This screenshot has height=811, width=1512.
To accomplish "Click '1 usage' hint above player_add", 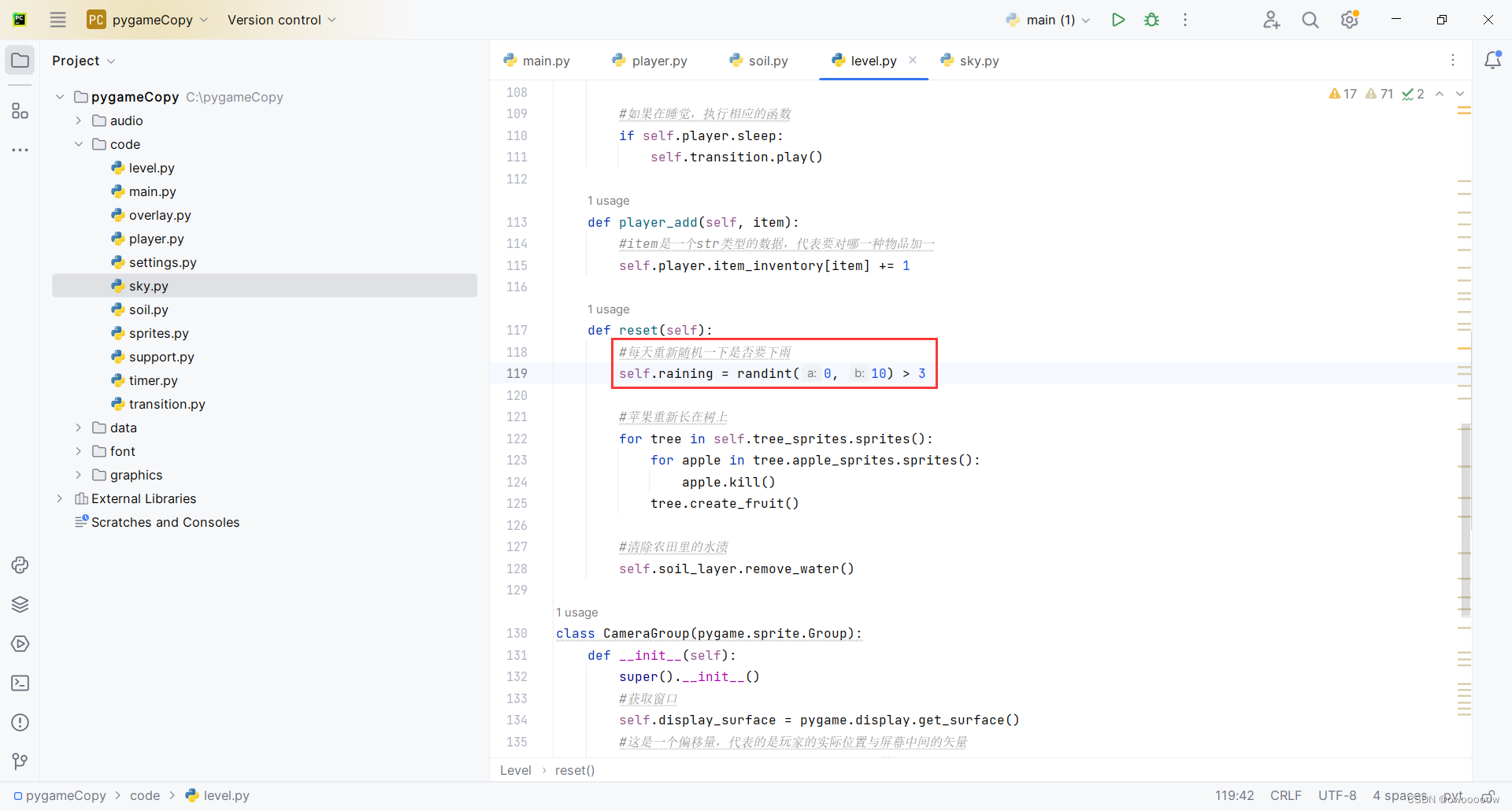I will click(x=608, y=201).
